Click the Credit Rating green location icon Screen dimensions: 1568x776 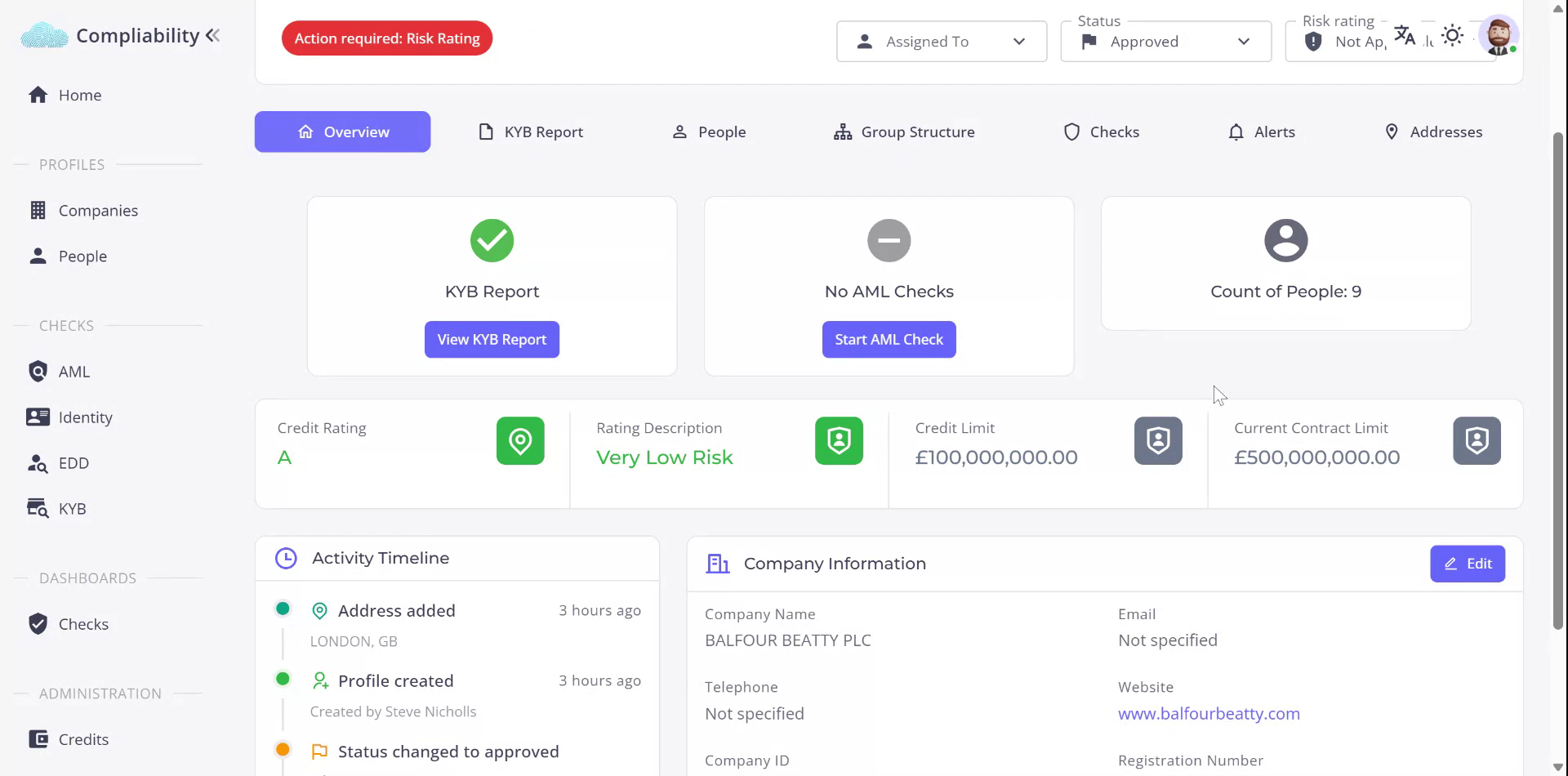coord(520,441)
